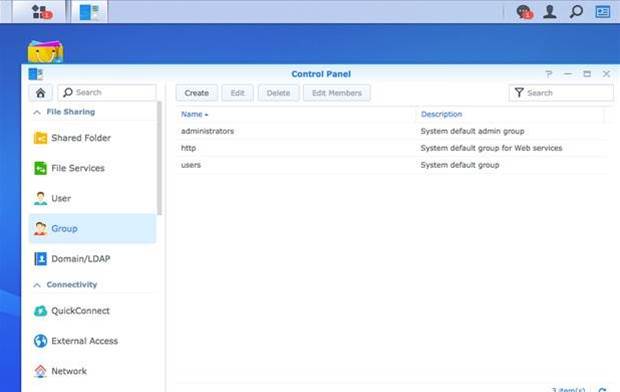This screenshot has height=392, width=620.
Task: Open the widgets panel icon
Action: 603,12
